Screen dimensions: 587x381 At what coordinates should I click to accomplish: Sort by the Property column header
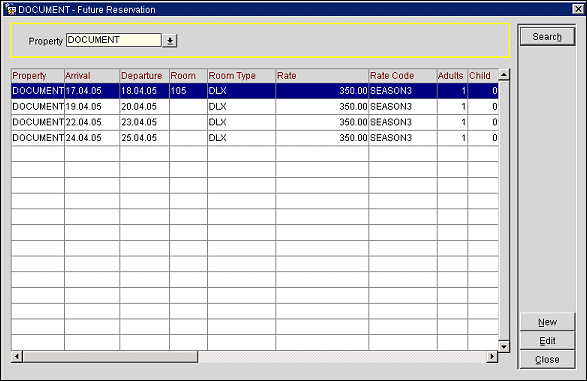(x=37, y=76)
